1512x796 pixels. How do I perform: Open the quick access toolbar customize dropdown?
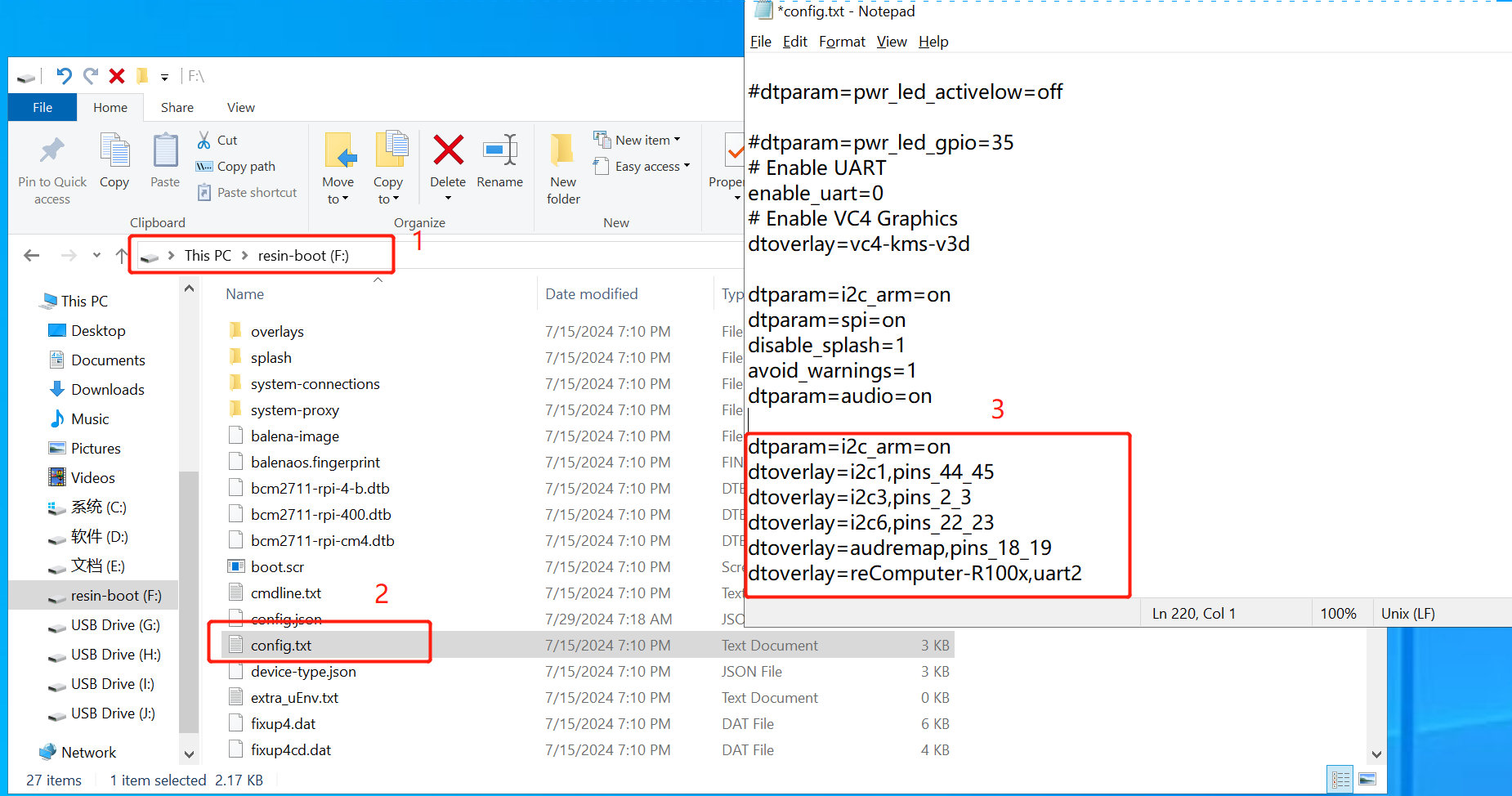(x=164, y=78)
